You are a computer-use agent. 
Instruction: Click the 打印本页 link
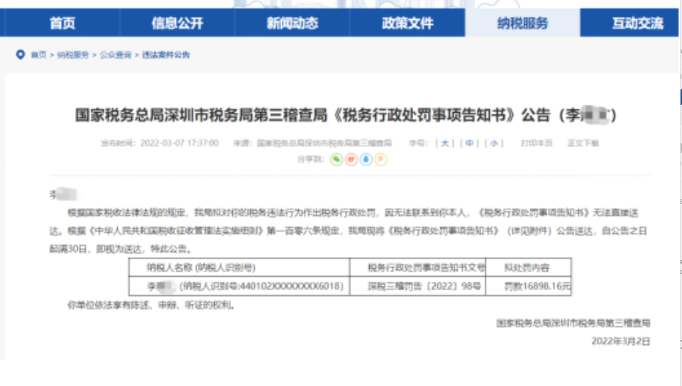[x=537, y=143]
